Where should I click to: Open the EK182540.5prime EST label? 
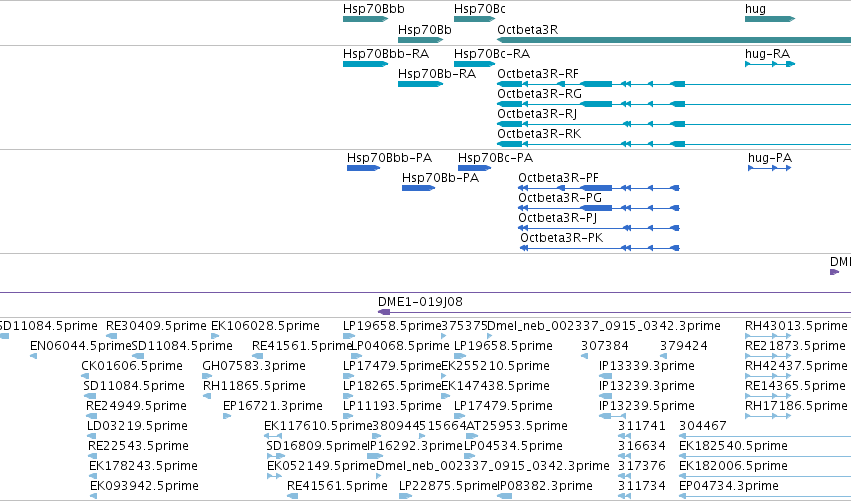[x=733, y=446]
